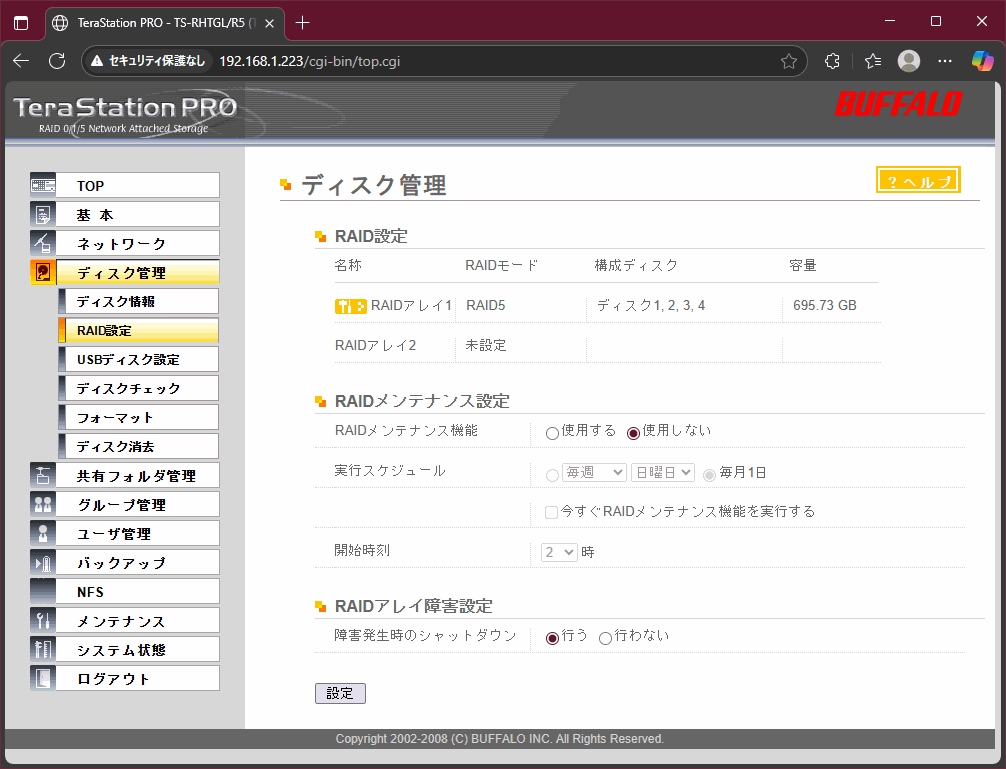
Task: Click the RAIDアレイ2 link
Action: click(x=375, y=346)
